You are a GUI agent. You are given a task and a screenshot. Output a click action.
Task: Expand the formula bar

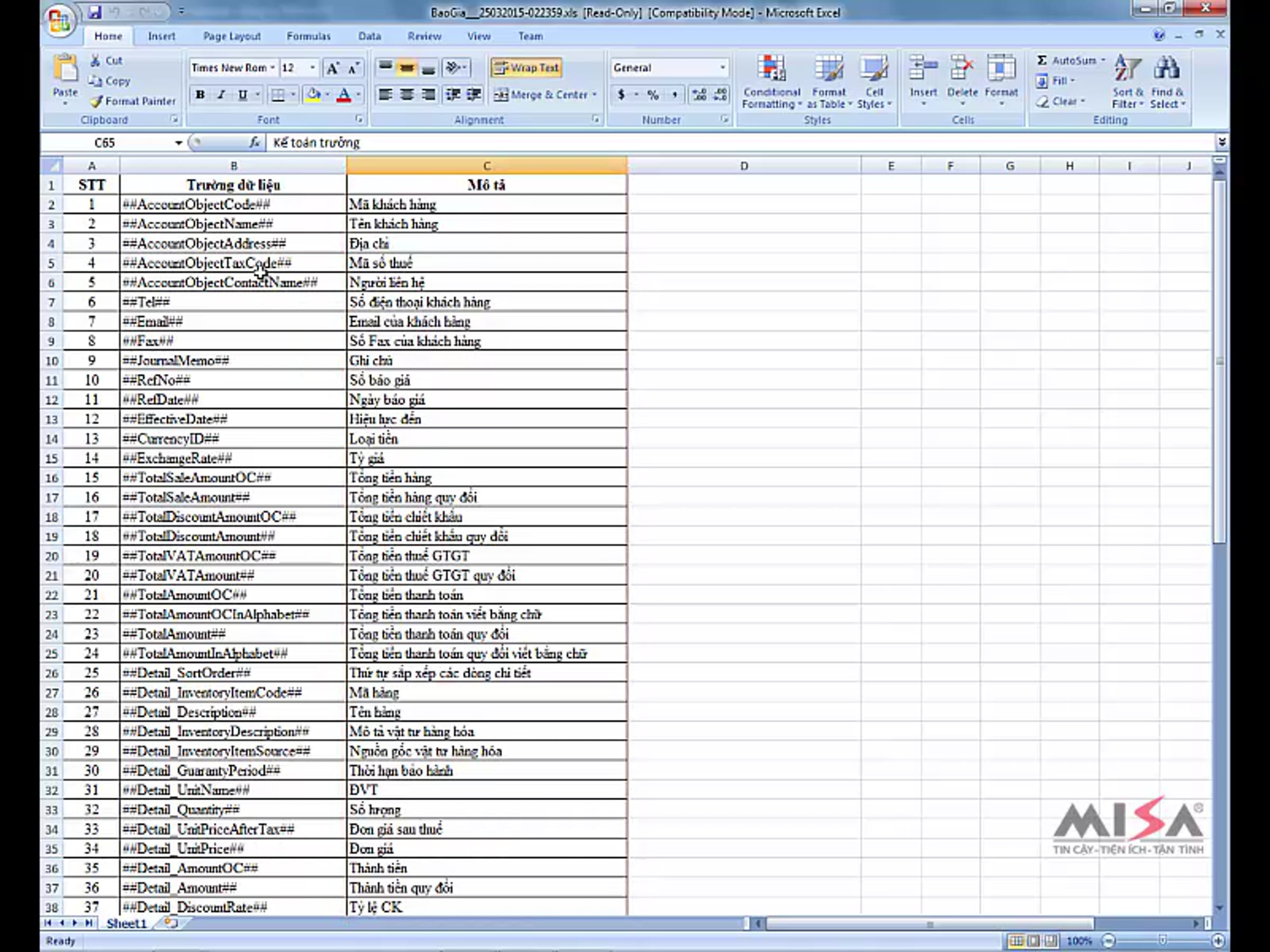[1222, 142]
